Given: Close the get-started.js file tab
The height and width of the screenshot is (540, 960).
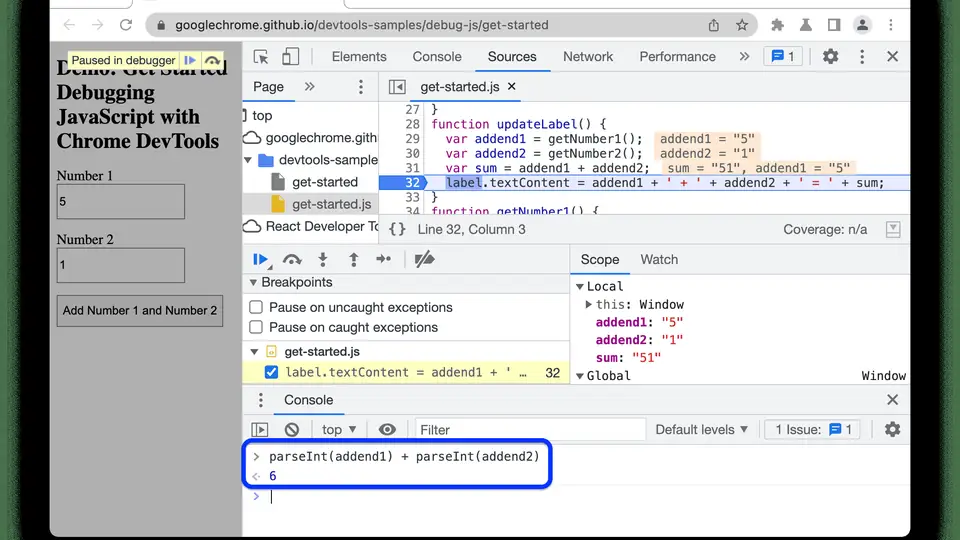Looking at the screenshot, I should 512,86.
